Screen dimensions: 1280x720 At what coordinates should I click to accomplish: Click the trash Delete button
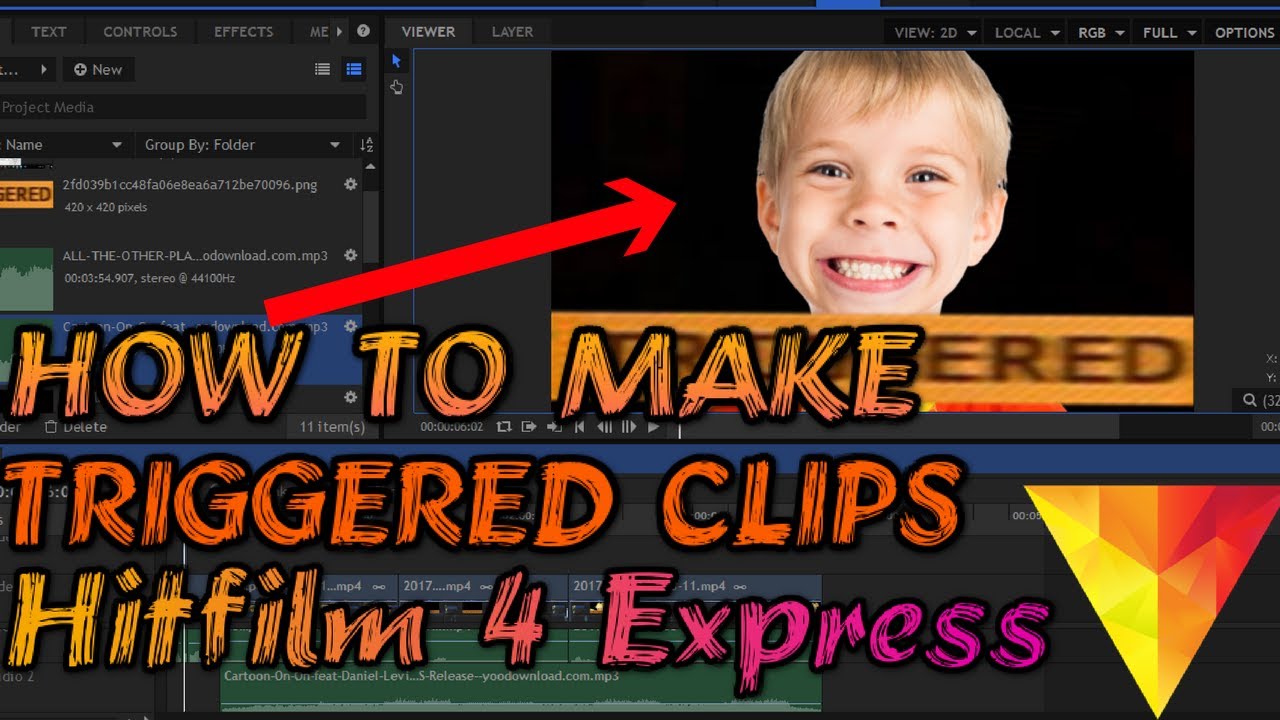point(76,427)
